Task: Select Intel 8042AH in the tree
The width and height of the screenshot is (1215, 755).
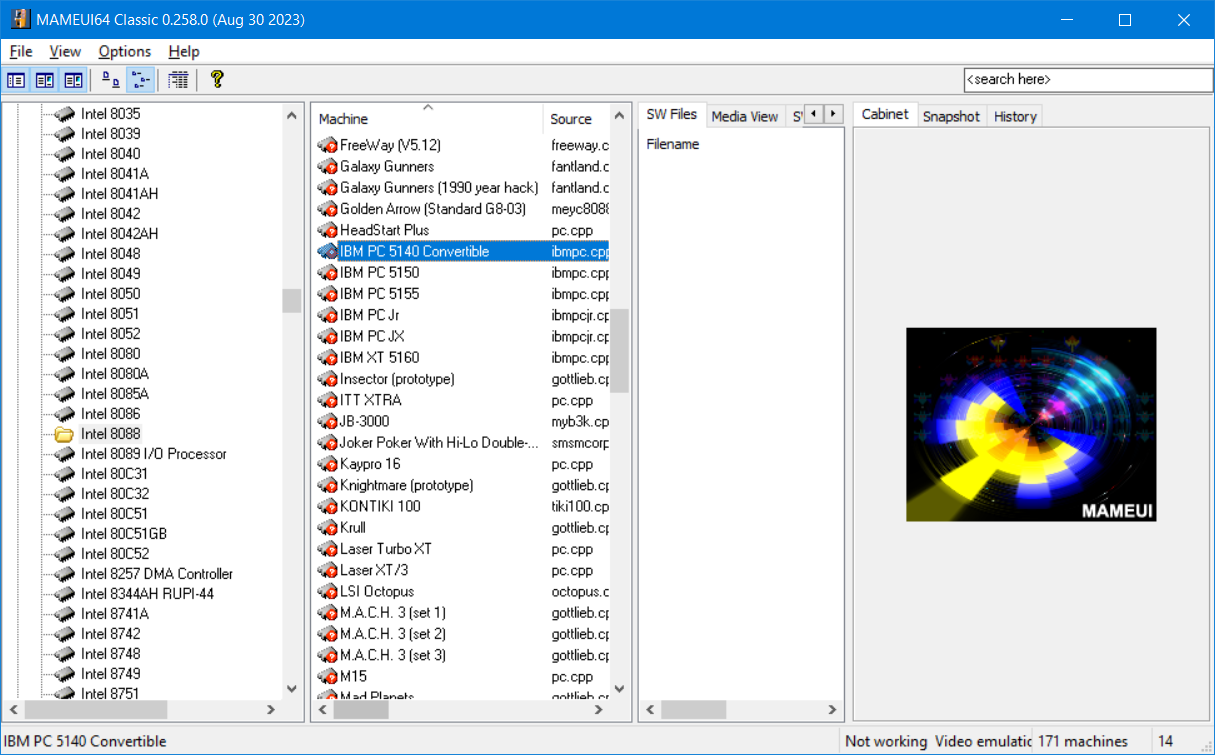Action: [119, 234]
